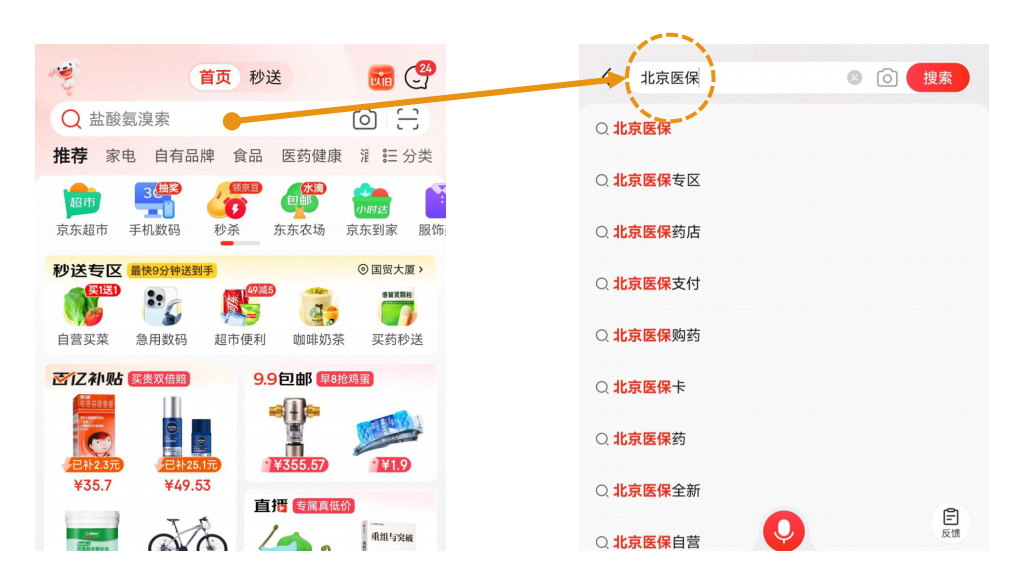Viewport: 1033px width, 580px height.
Task: Open the 反馈 feedback icon
Action: pos(951,523)
